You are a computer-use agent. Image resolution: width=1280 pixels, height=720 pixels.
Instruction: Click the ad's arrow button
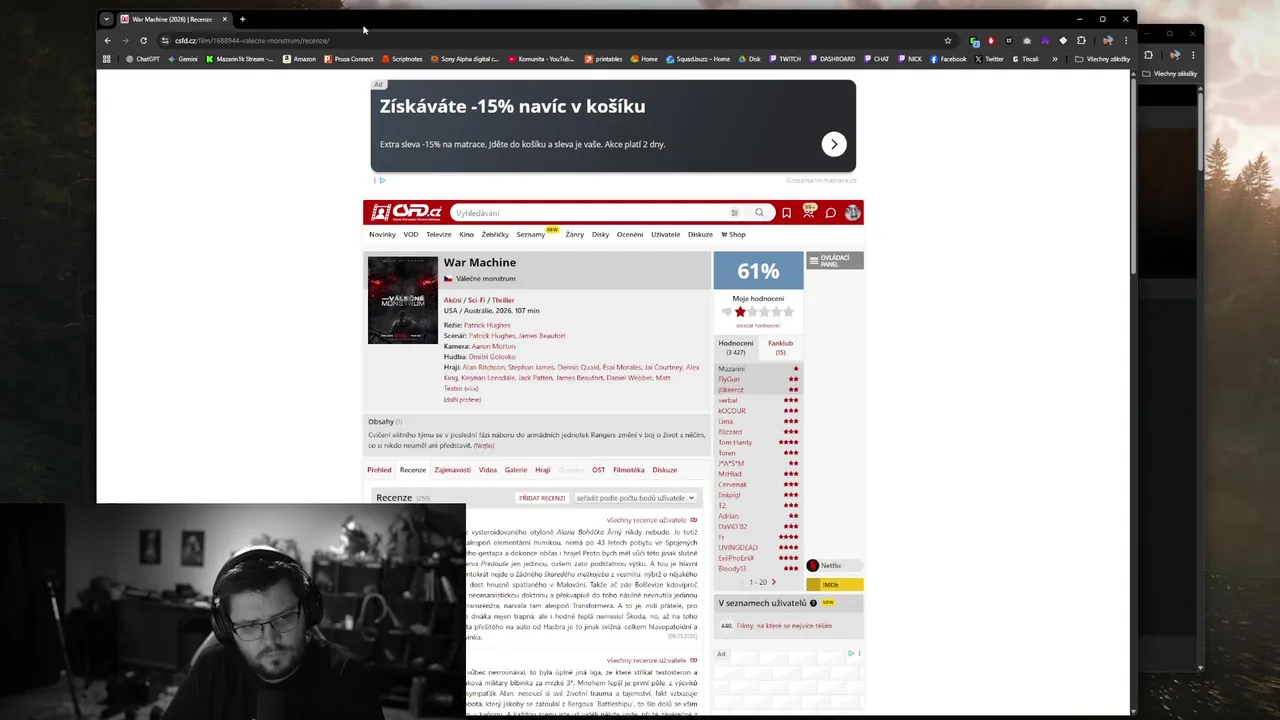[x=834, y=144]
